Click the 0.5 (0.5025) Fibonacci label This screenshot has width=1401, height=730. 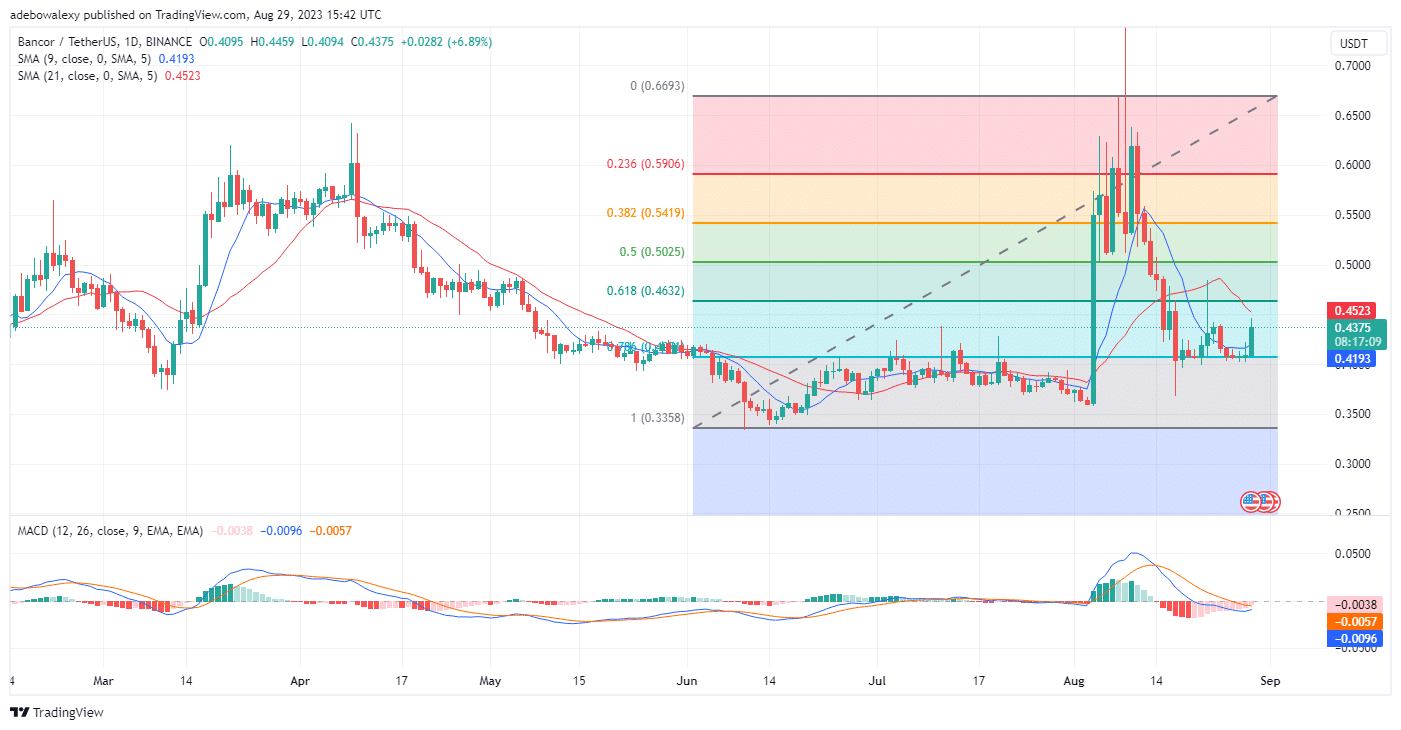653,252
